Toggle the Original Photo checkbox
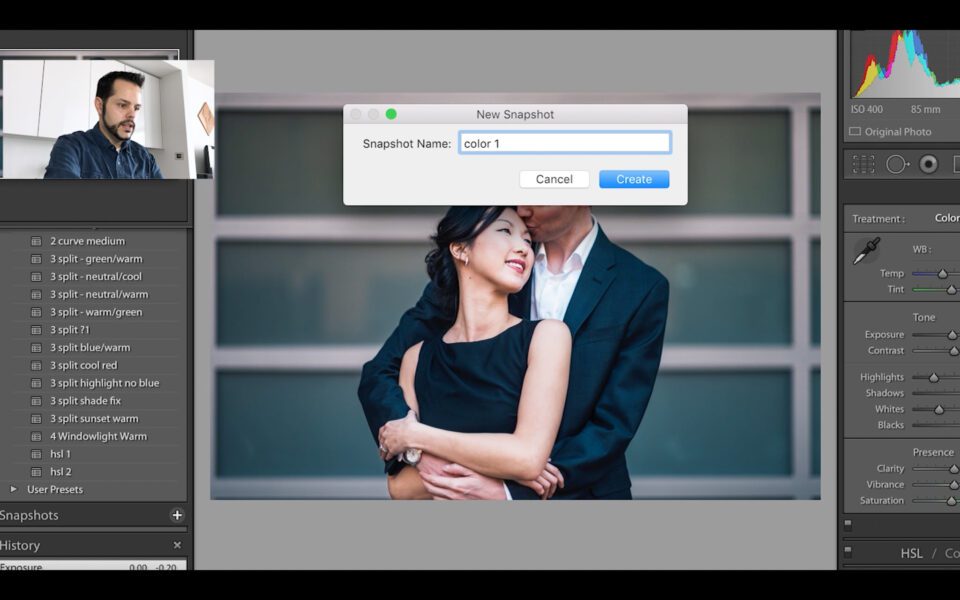960x600 pixels. point(855,132)
